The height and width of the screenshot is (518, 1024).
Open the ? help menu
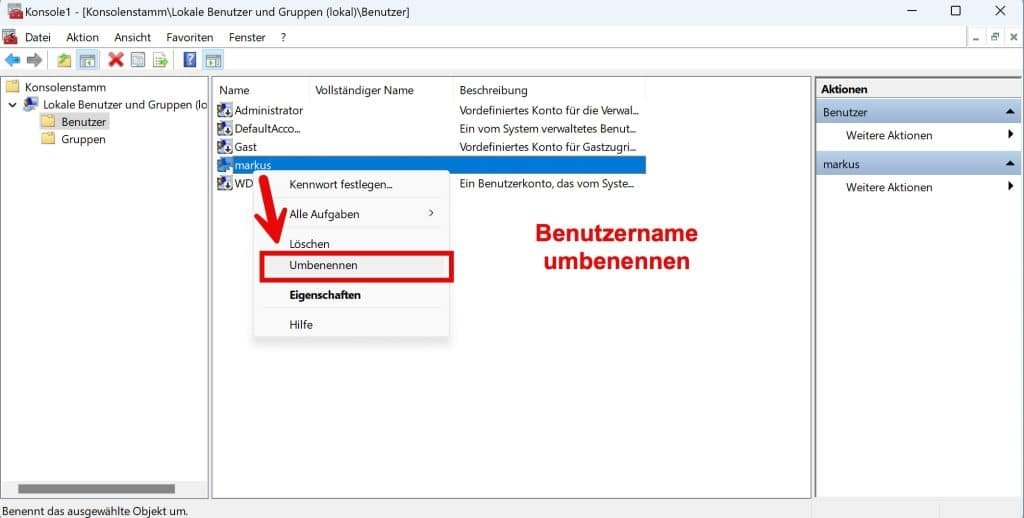pyautogui.click(x=283, y=37)
